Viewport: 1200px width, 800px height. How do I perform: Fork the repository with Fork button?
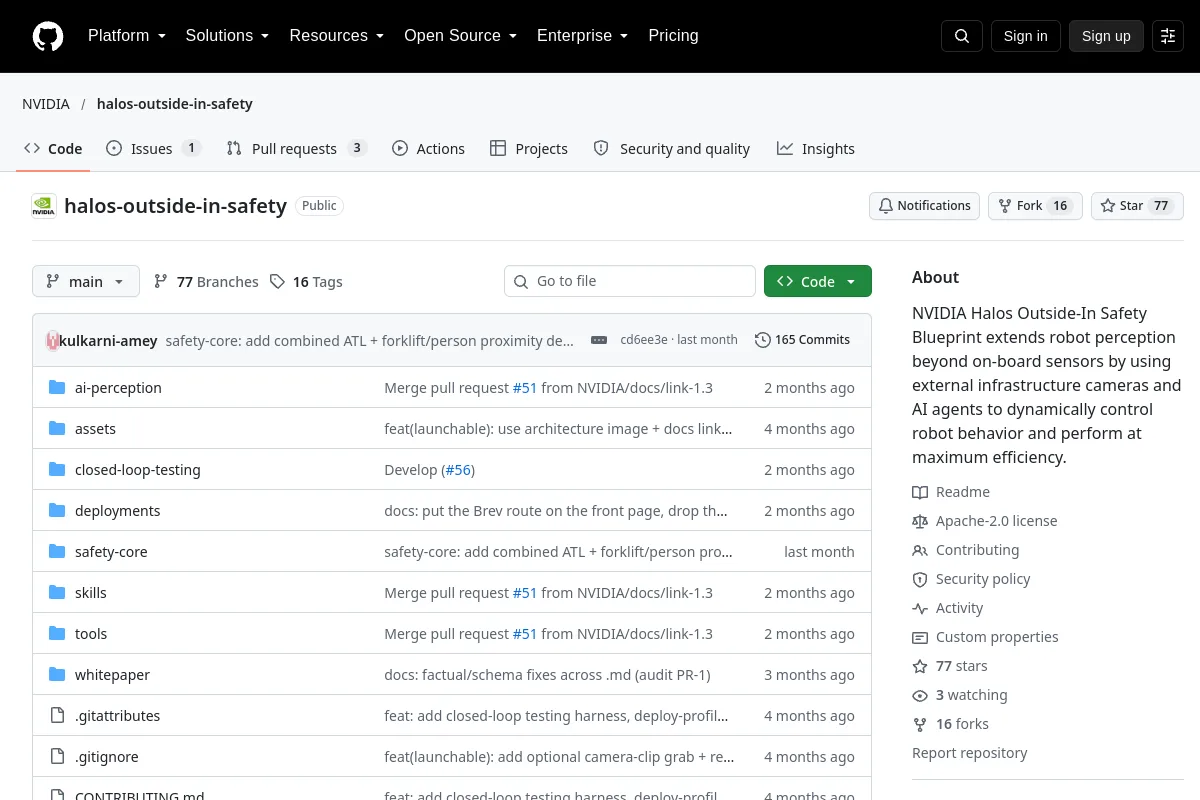click(x=1035, y=206)
